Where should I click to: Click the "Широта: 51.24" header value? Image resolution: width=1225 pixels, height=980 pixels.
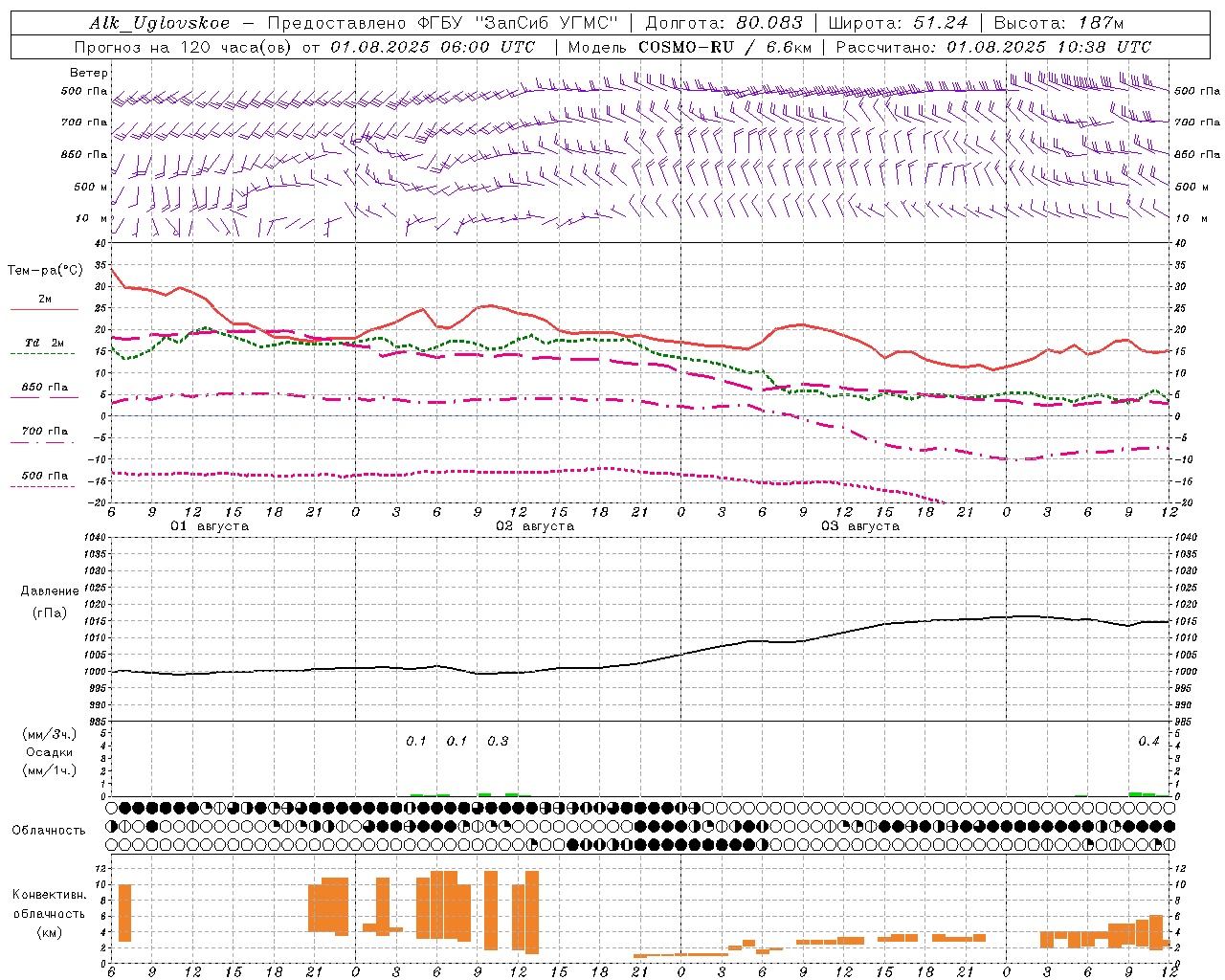pos(898,23)
